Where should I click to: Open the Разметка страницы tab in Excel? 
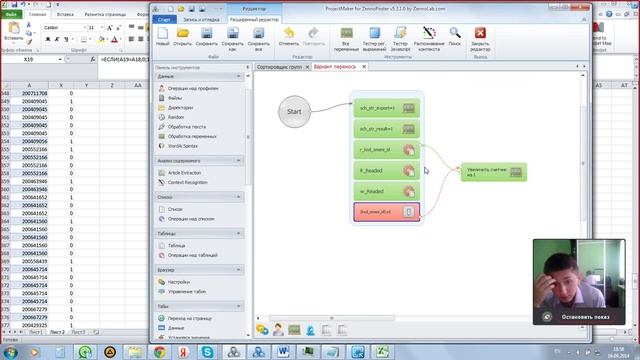105,14
